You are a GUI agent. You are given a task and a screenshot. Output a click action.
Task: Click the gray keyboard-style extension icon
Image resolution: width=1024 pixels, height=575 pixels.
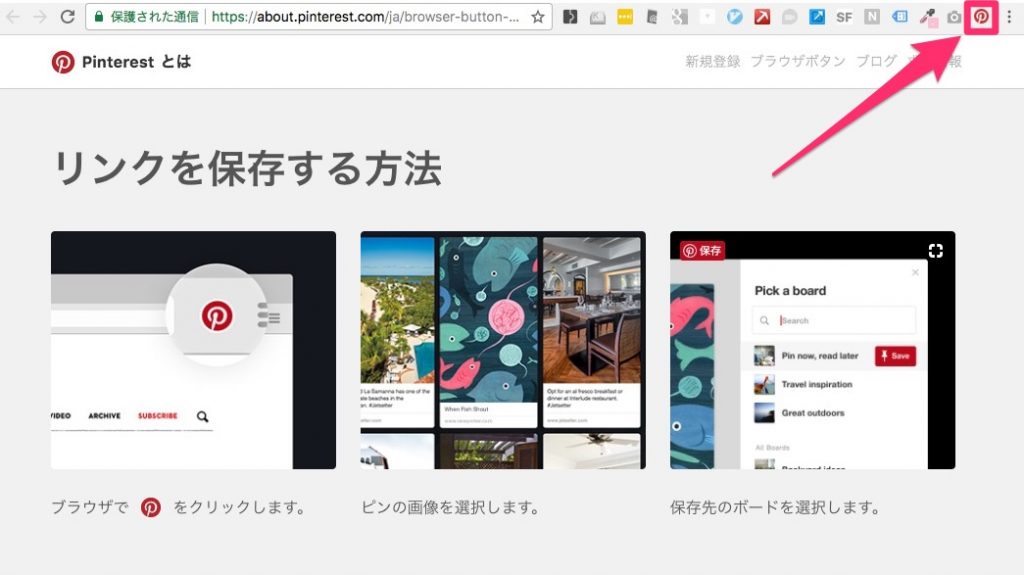point(598,18)
